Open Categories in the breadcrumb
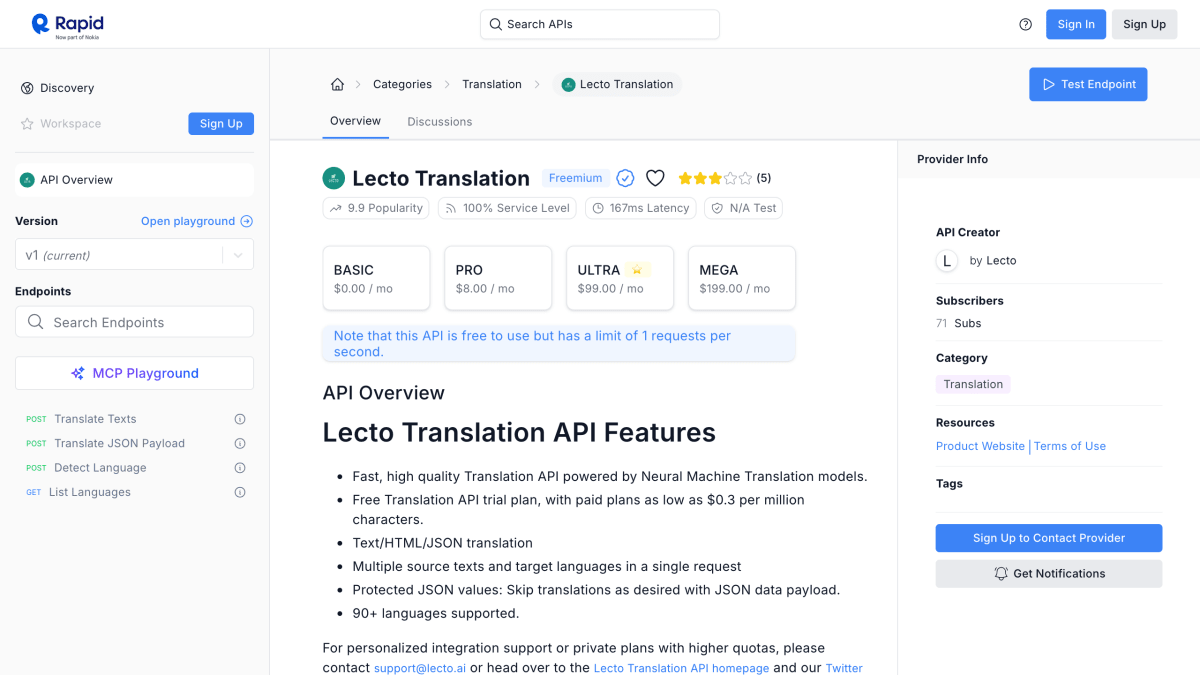This screenshot has height=675, width=1200. 402,84
